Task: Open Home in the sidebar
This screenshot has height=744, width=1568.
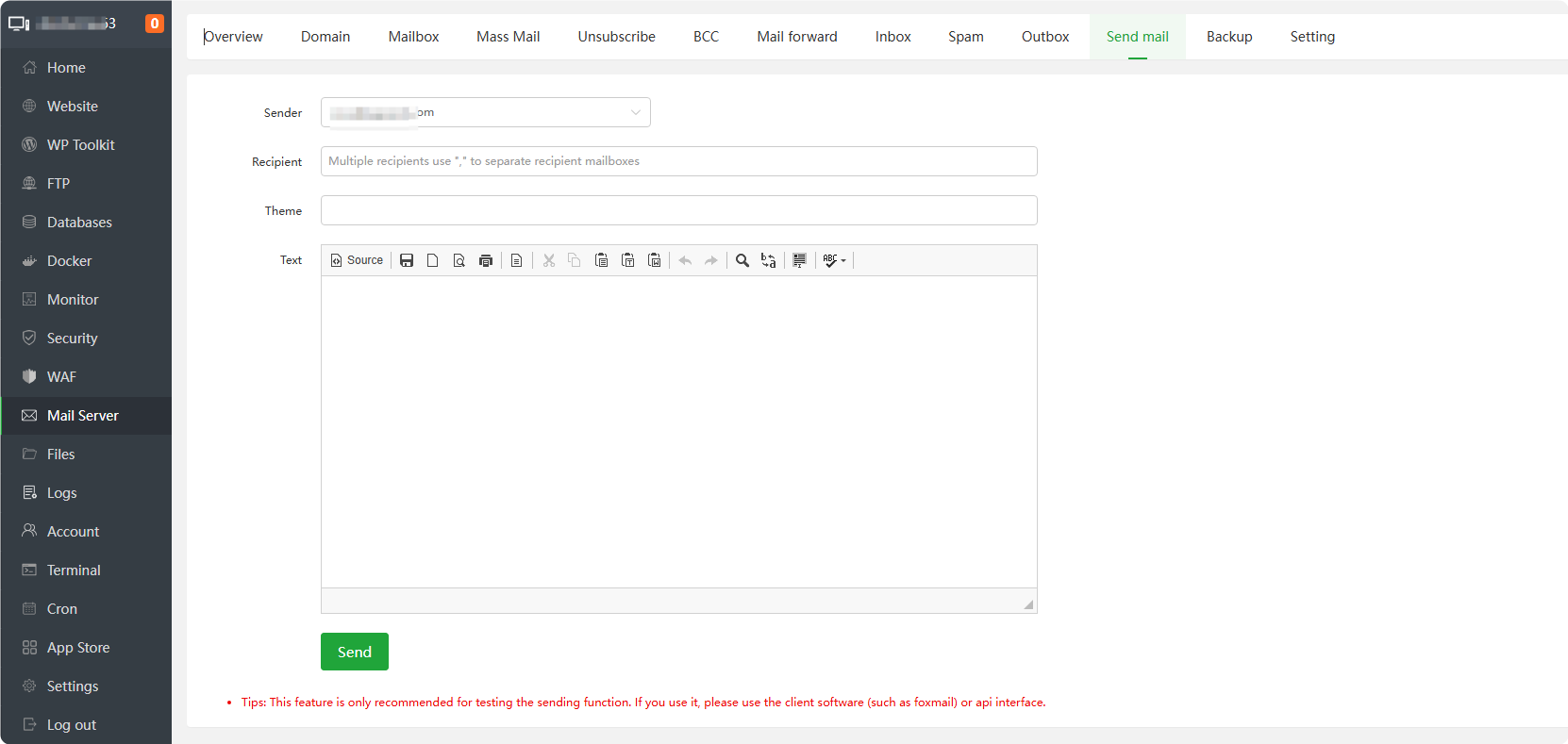Action: tap(86, 68)
